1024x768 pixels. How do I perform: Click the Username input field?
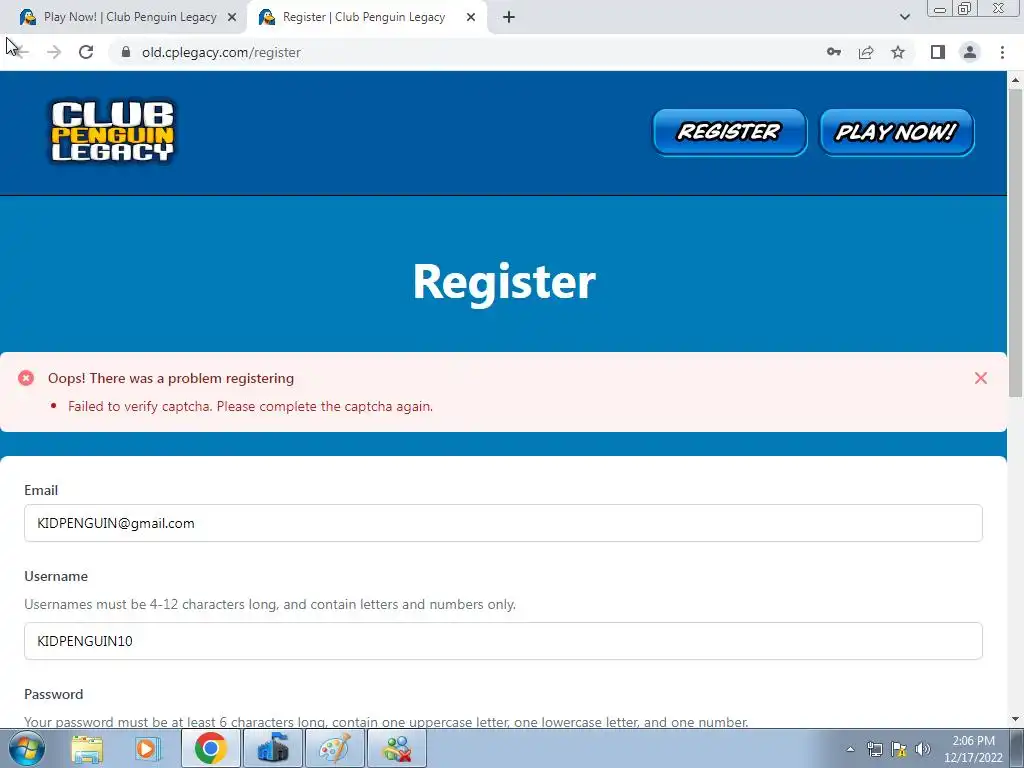(x=503, y=641)
